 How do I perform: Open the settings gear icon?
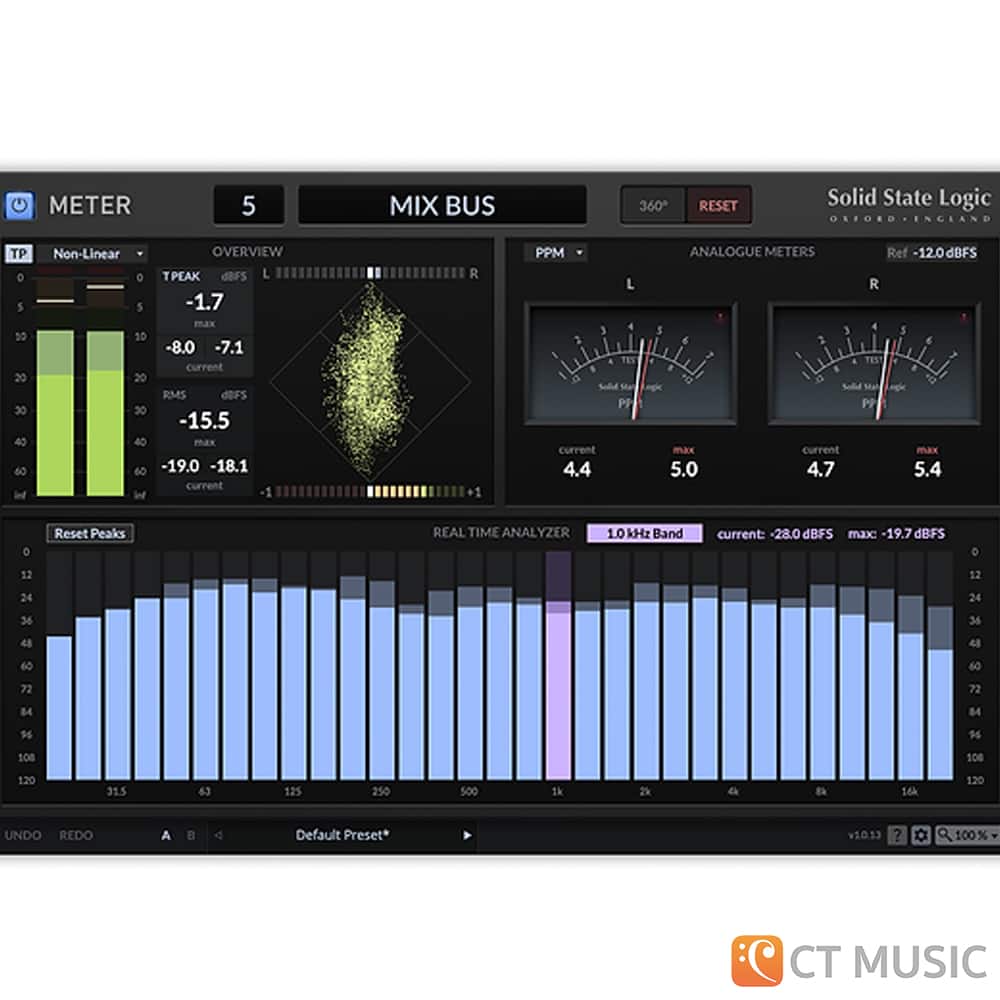[920, 835]
